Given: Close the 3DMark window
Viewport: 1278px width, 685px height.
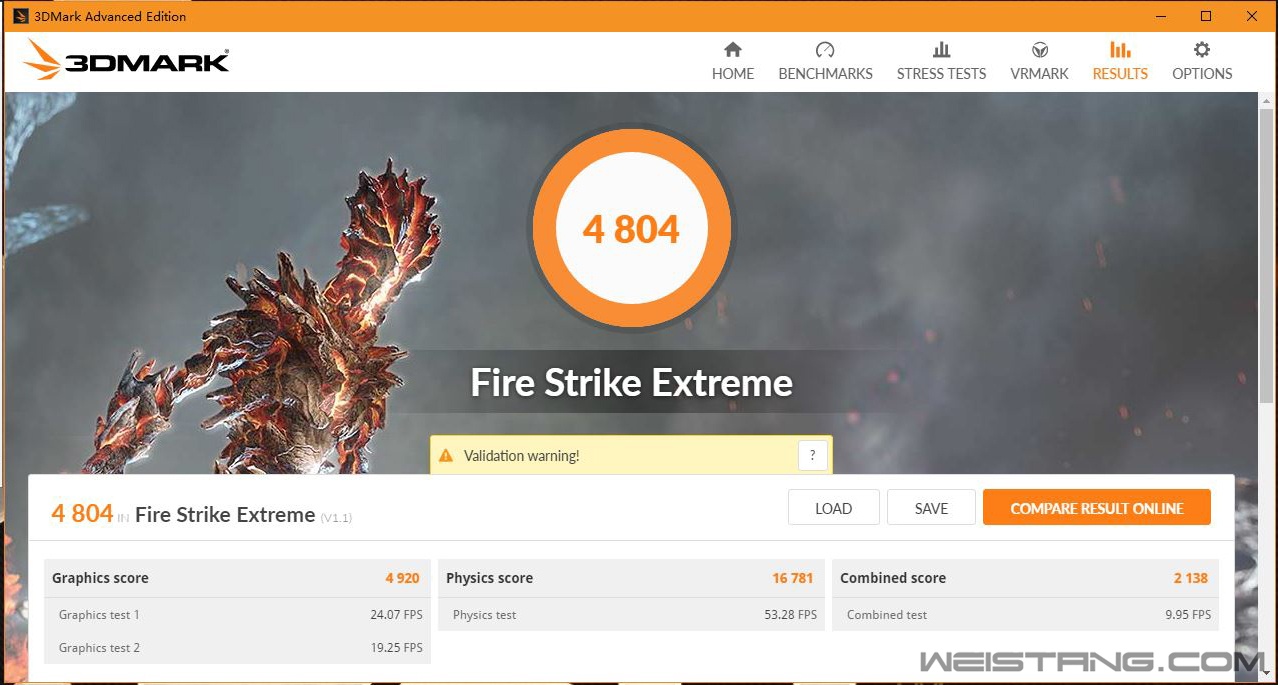Looking at the screenshot, I should pyautogui.click(x=1252, y=16).
